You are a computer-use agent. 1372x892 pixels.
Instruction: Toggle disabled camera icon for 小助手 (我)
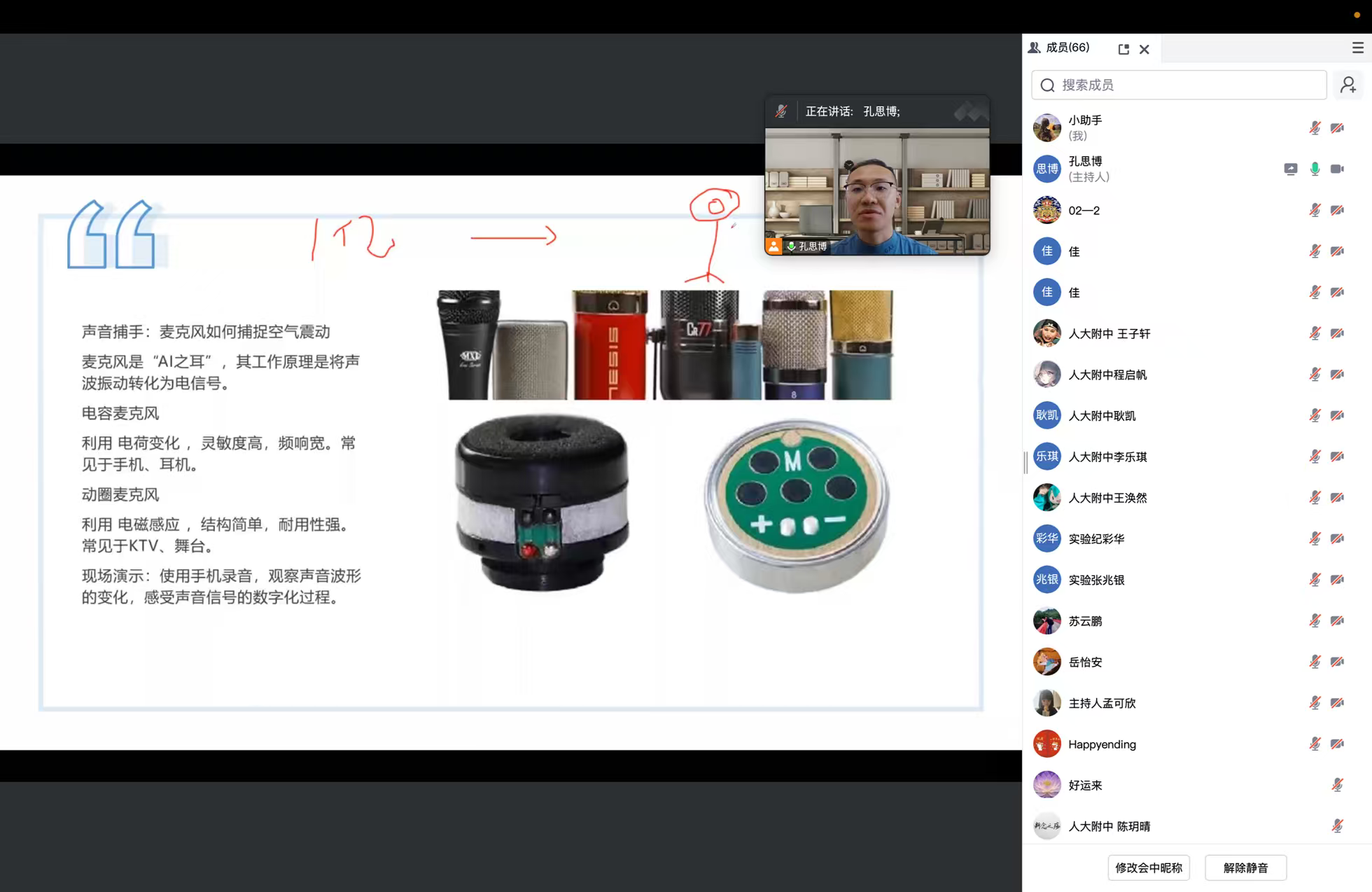pyautogui.click(x=1337, y=128)
